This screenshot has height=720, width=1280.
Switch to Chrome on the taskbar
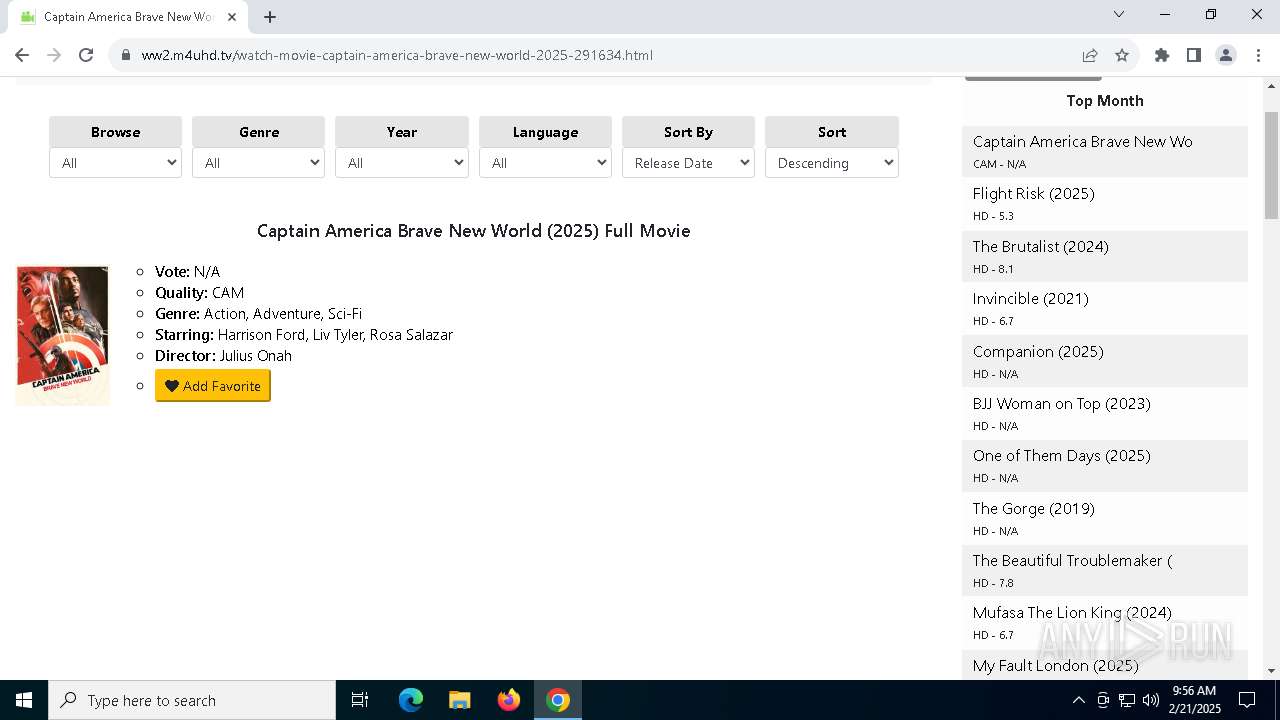(558, 700)
